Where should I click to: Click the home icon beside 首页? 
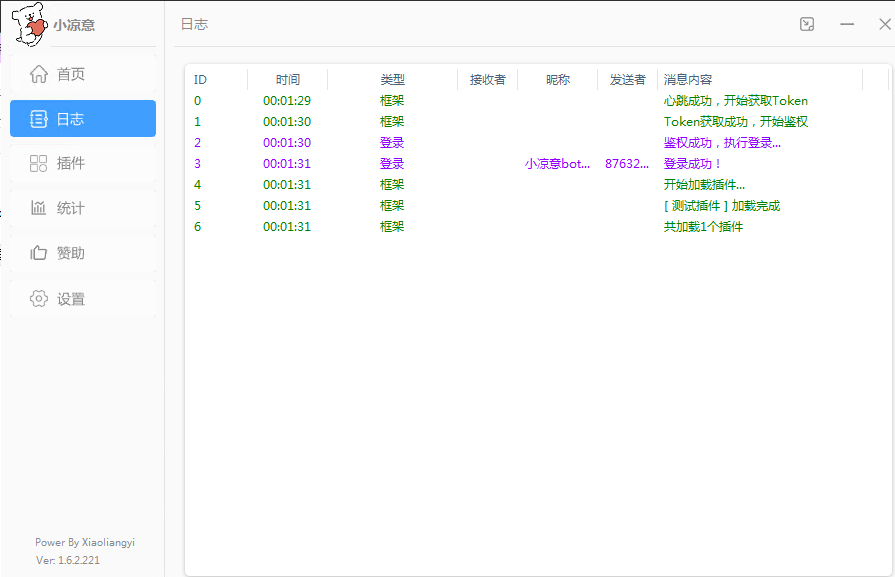click(39, 74)
